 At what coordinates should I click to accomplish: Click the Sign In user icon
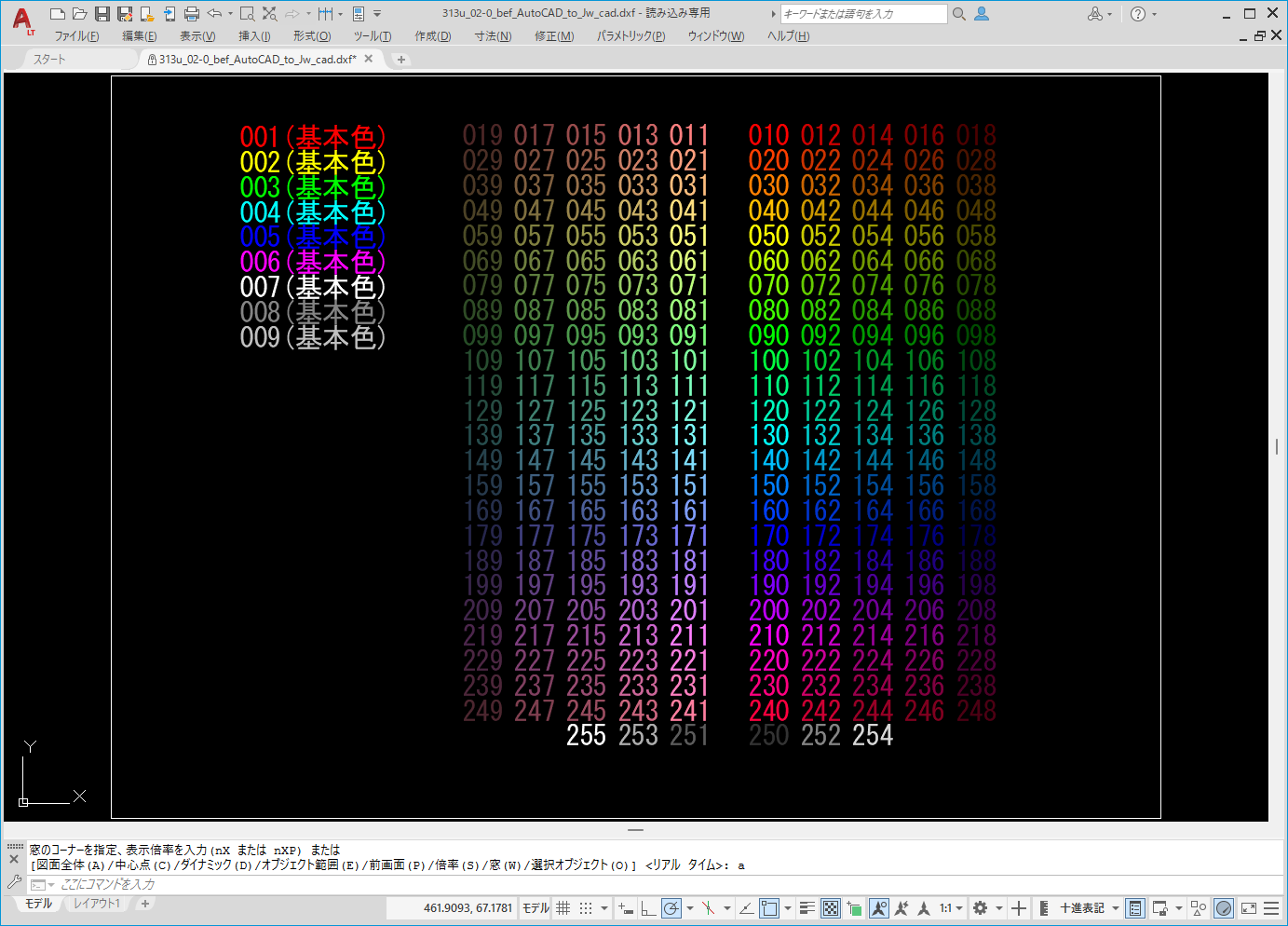coord(982,14)
